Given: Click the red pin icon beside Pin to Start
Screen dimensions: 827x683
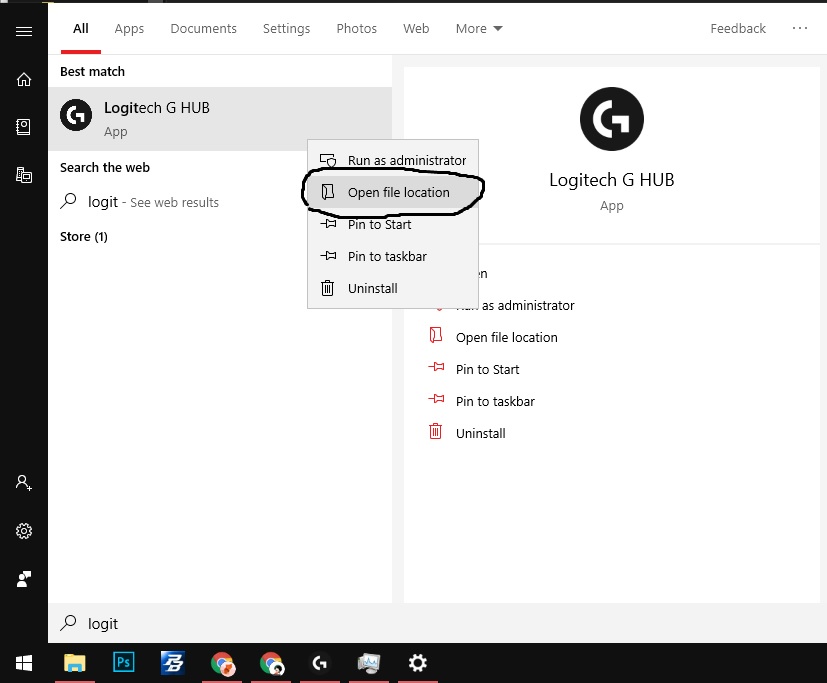Looking at the screenshot, I should pyautogui.click(x=436, y=367).
